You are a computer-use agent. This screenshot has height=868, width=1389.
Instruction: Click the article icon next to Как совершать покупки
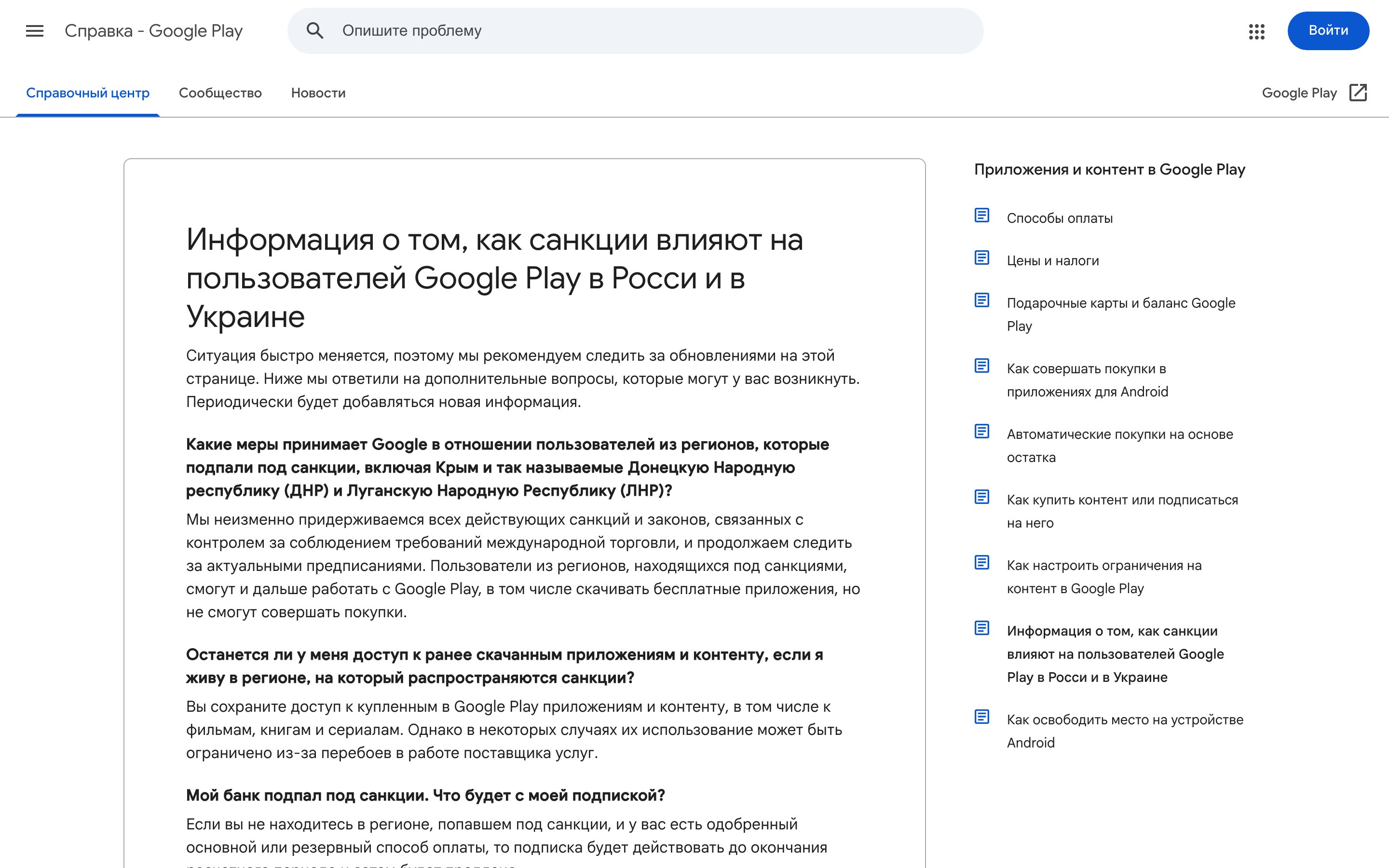[982, 366]
